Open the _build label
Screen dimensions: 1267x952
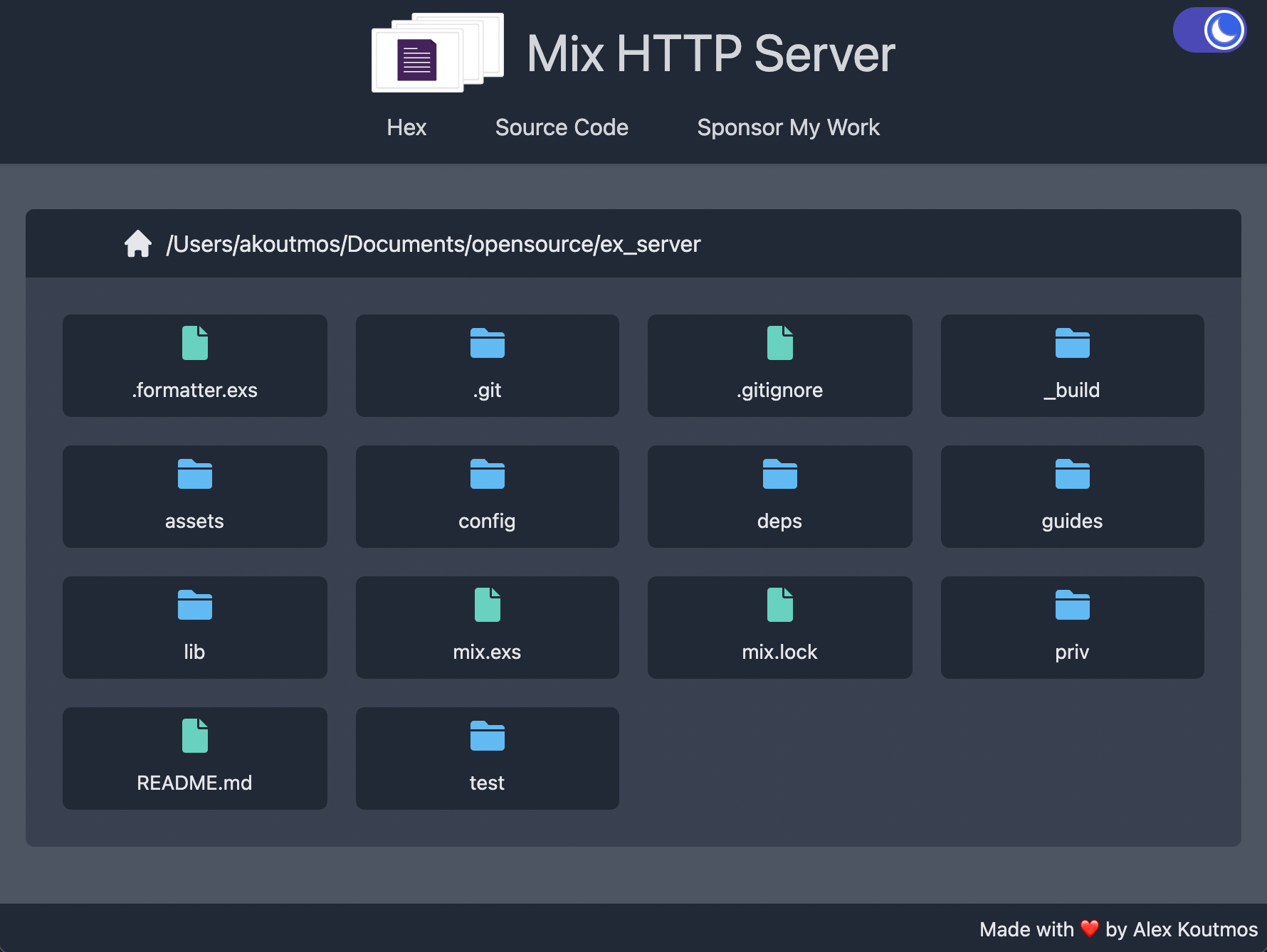click(1073, 390)
